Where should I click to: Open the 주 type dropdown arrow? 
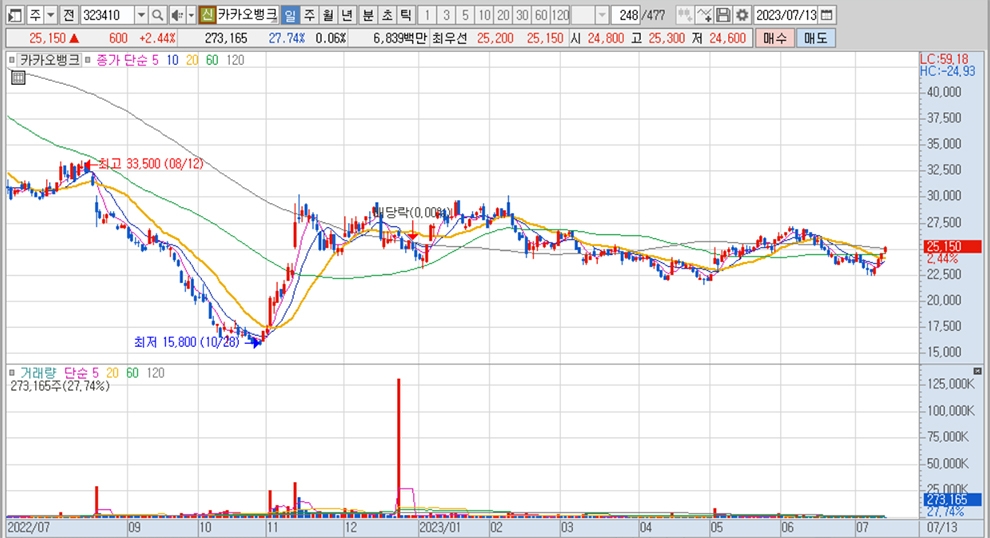click(x=50, y=15)
